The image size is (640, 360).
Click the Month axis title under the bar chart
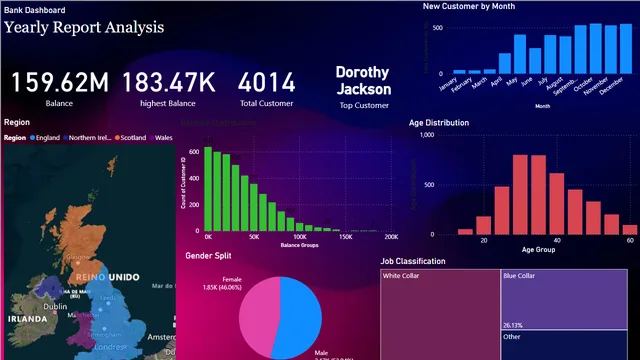tap(542, 106)
